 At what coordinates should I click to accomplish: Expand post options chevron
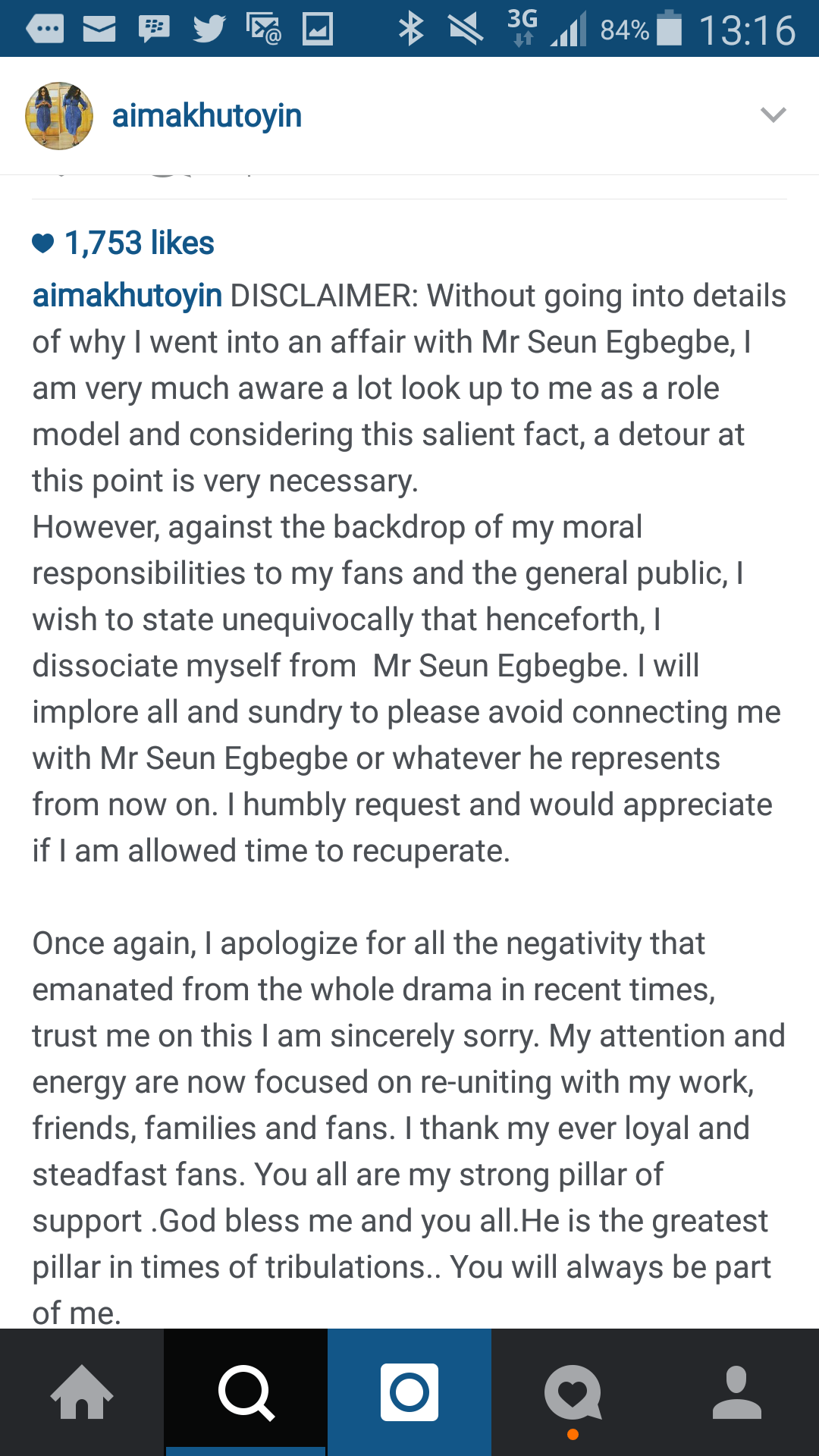coord(773,115)
